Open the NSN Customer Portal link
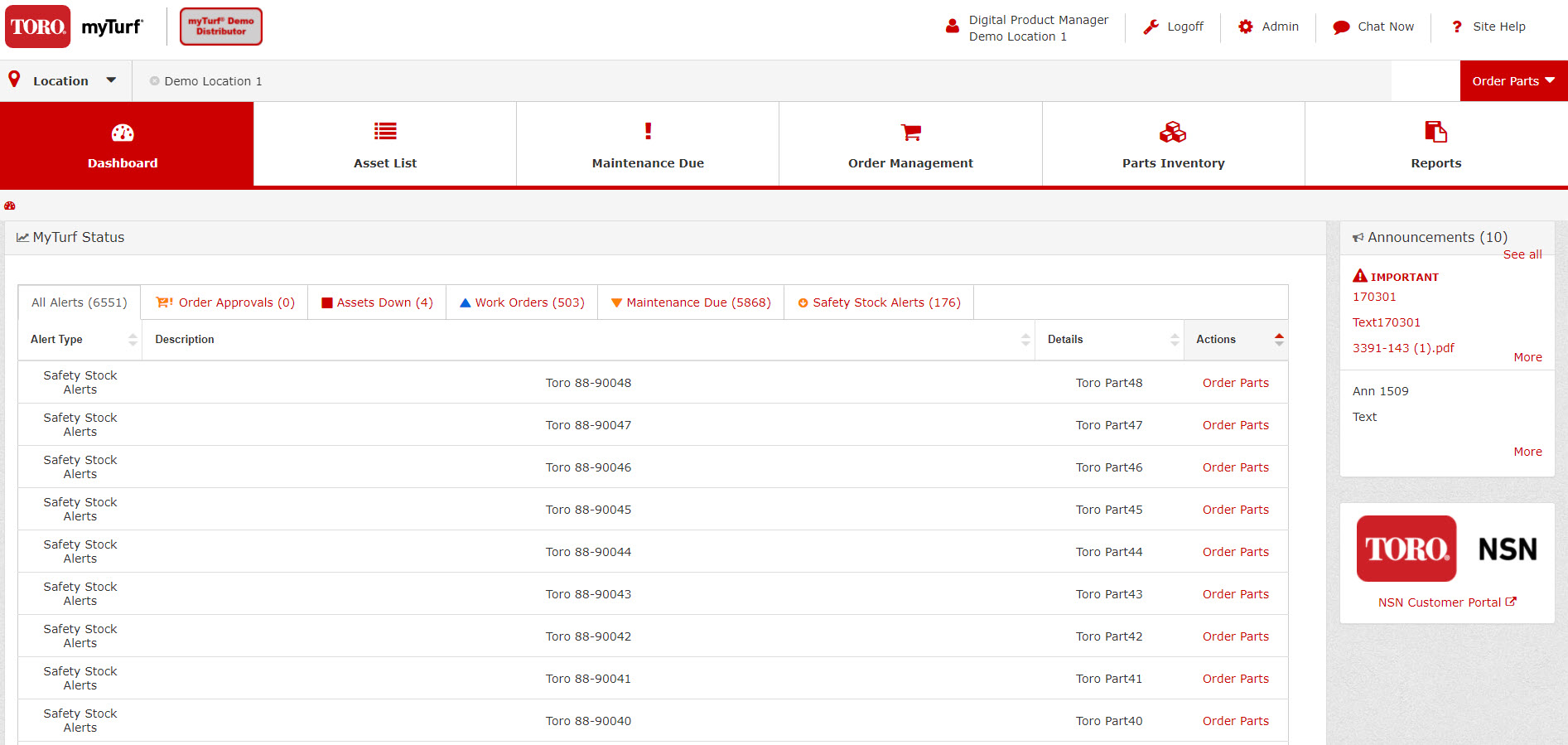The image size is (1568, 745). pos(1446,602)
